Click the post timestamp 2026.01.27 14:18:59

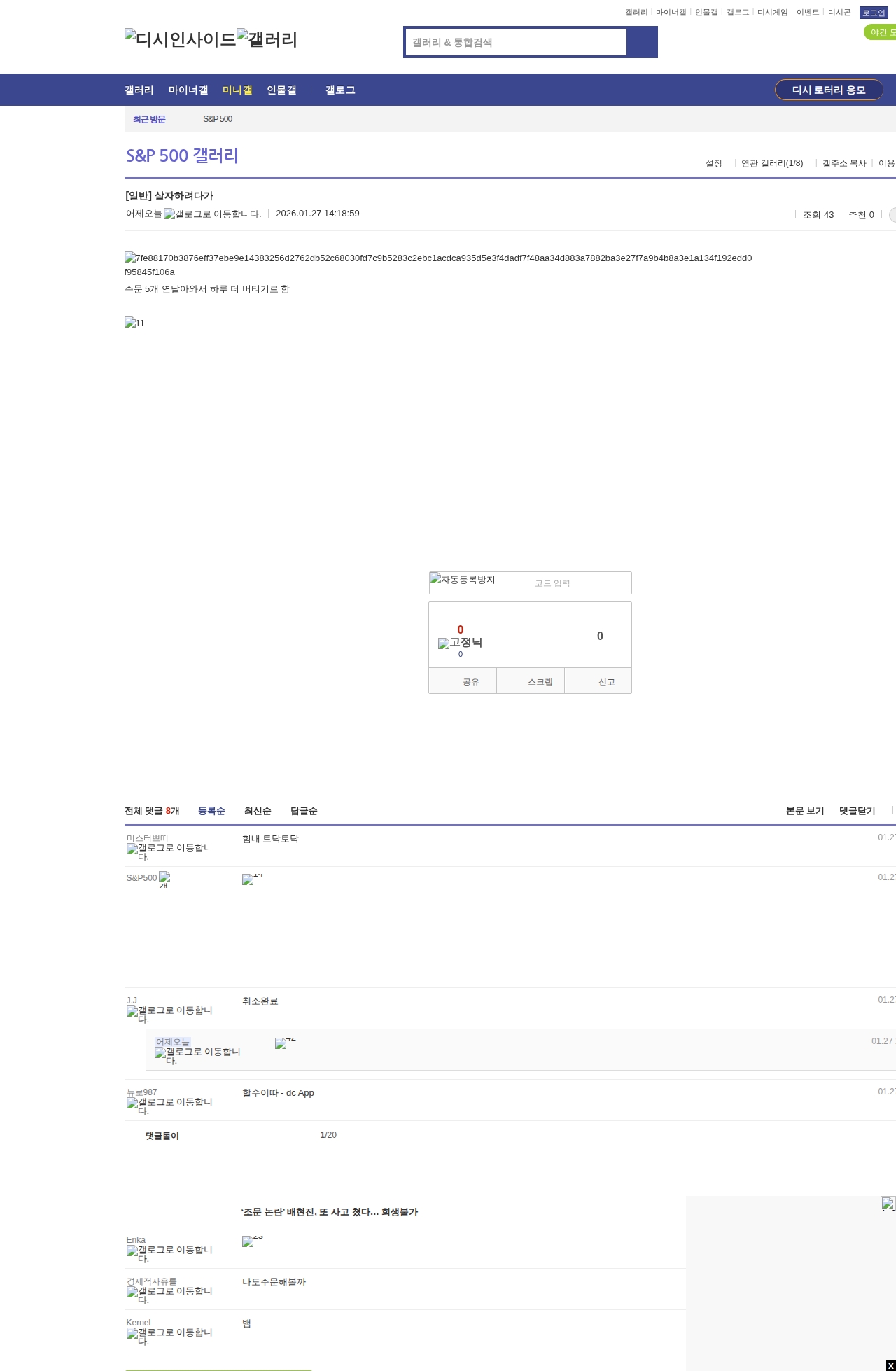coord(318,214)
